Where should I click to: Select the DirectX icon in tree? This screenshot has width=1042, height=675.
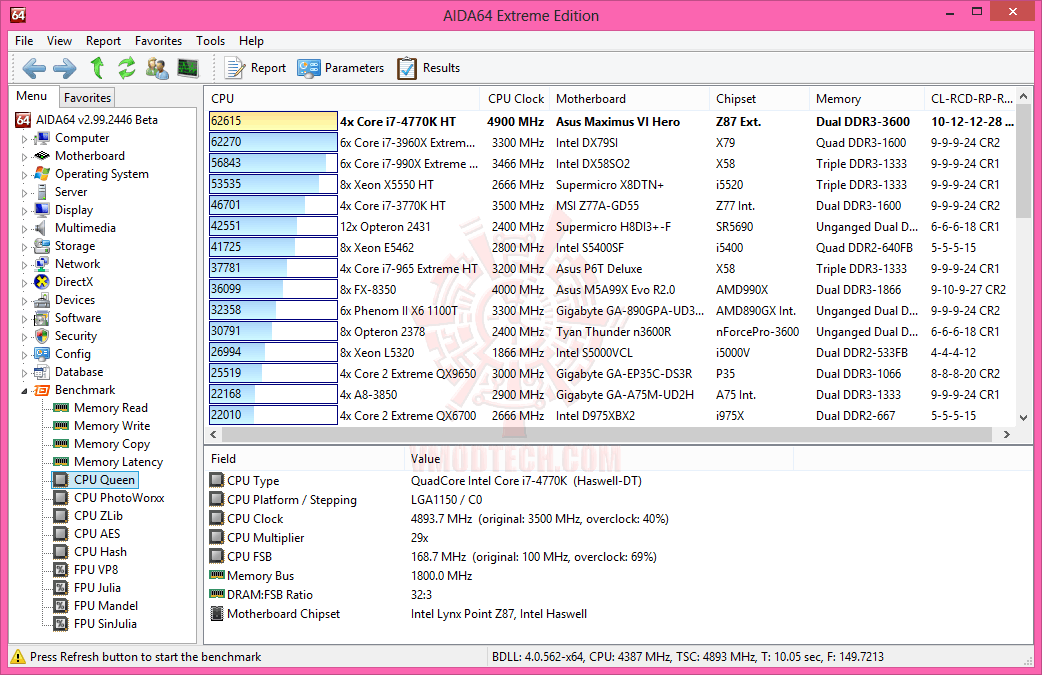point(42,282)
